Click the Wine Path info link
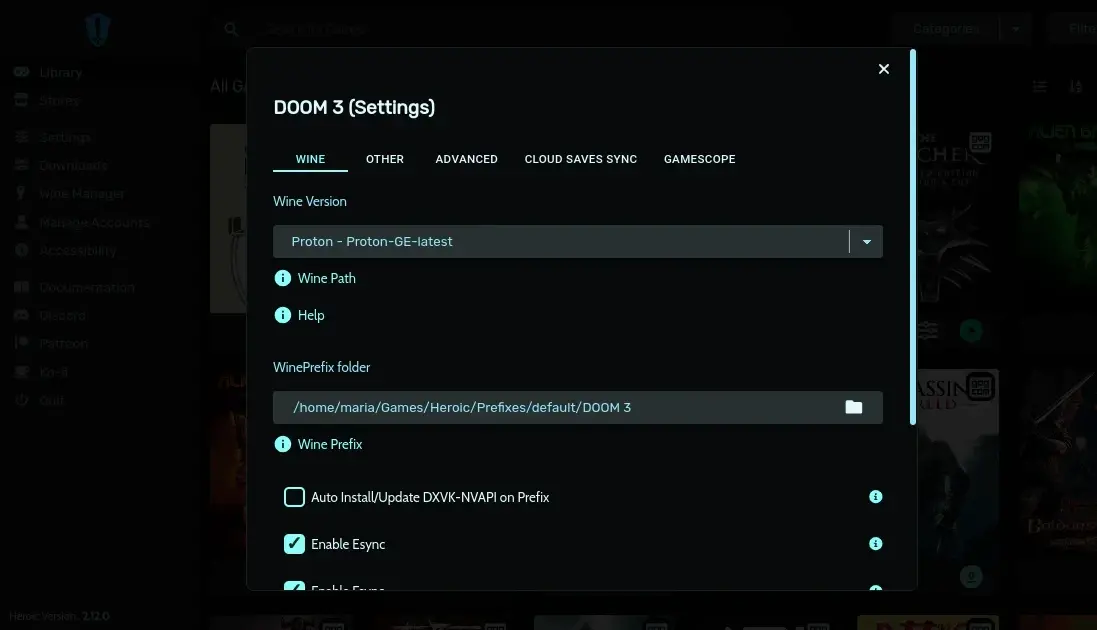 (x=327, y=279)
